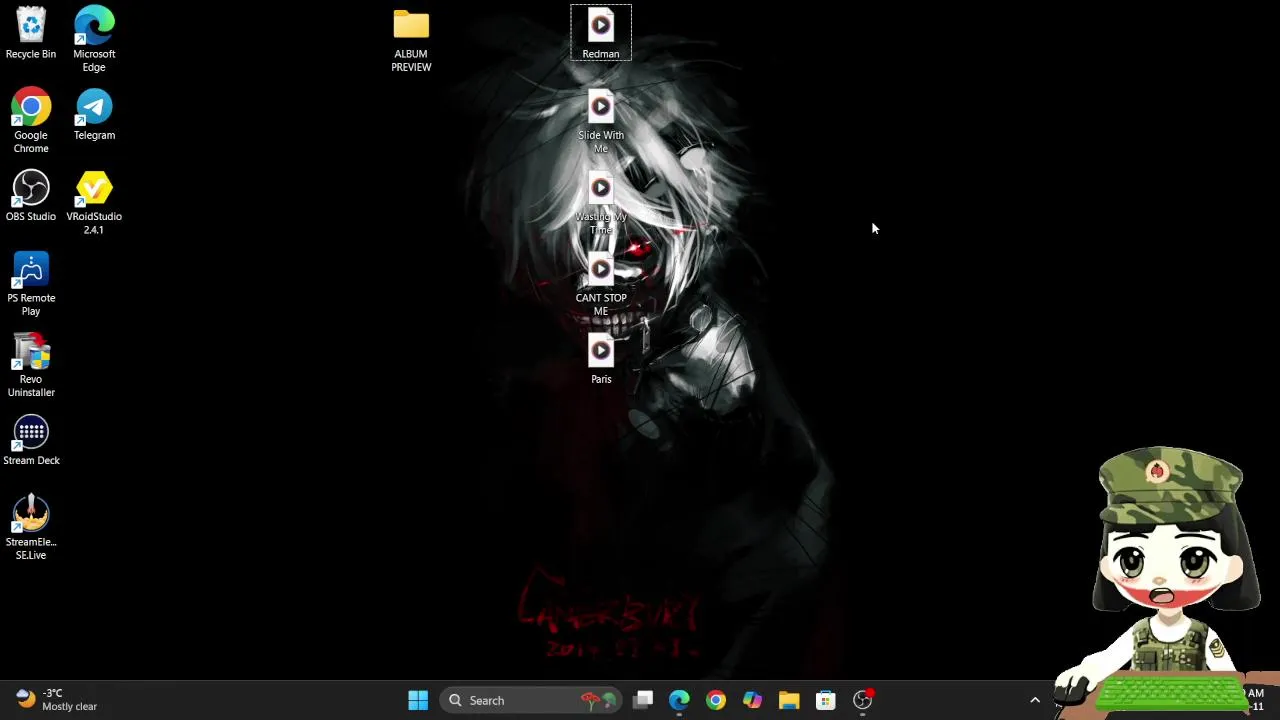Select the Slide With Me media file

(601, 121)
